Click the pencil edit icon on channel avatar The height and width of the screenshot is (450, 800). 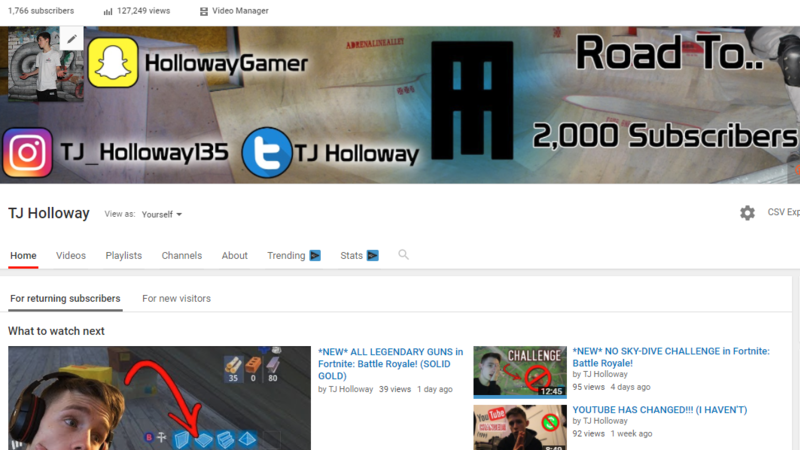[x=71, y=40]
